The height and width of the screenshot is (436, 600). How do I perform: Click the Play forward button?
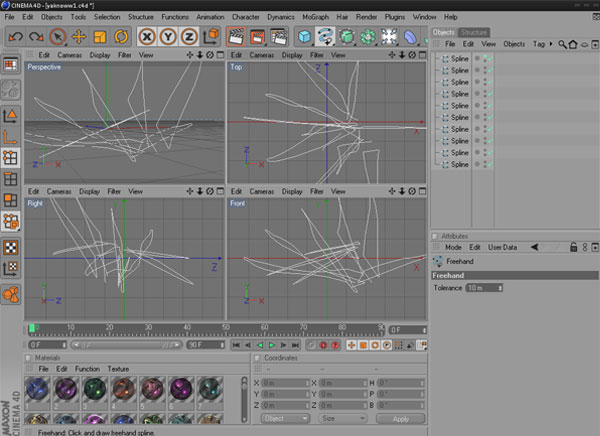pyautogui.click(x=272, y=345)
